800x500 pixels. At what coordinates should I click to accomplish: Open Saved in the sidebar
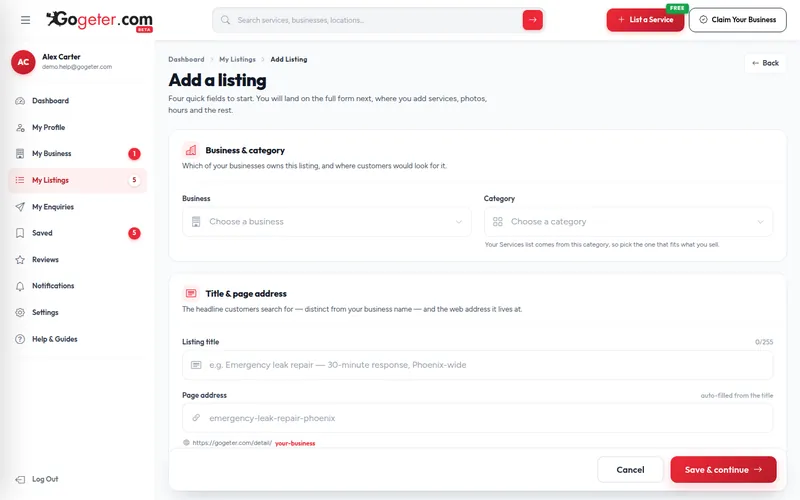point(78,233)
